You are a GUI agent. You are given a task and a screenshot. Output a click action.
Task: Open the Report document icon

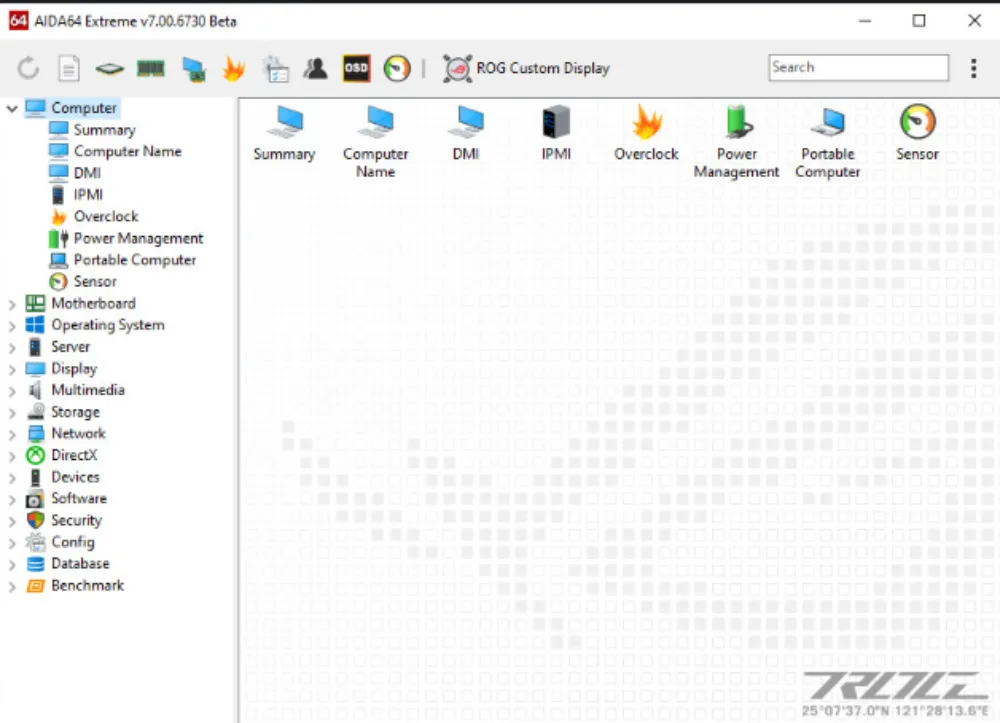click(69, 68)
